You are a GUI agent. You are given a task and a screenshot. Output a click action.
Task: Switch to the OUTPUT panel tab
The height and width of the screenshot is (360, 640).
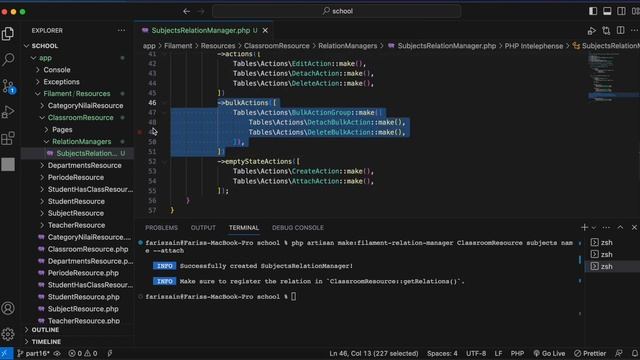(x=203, y=227)
